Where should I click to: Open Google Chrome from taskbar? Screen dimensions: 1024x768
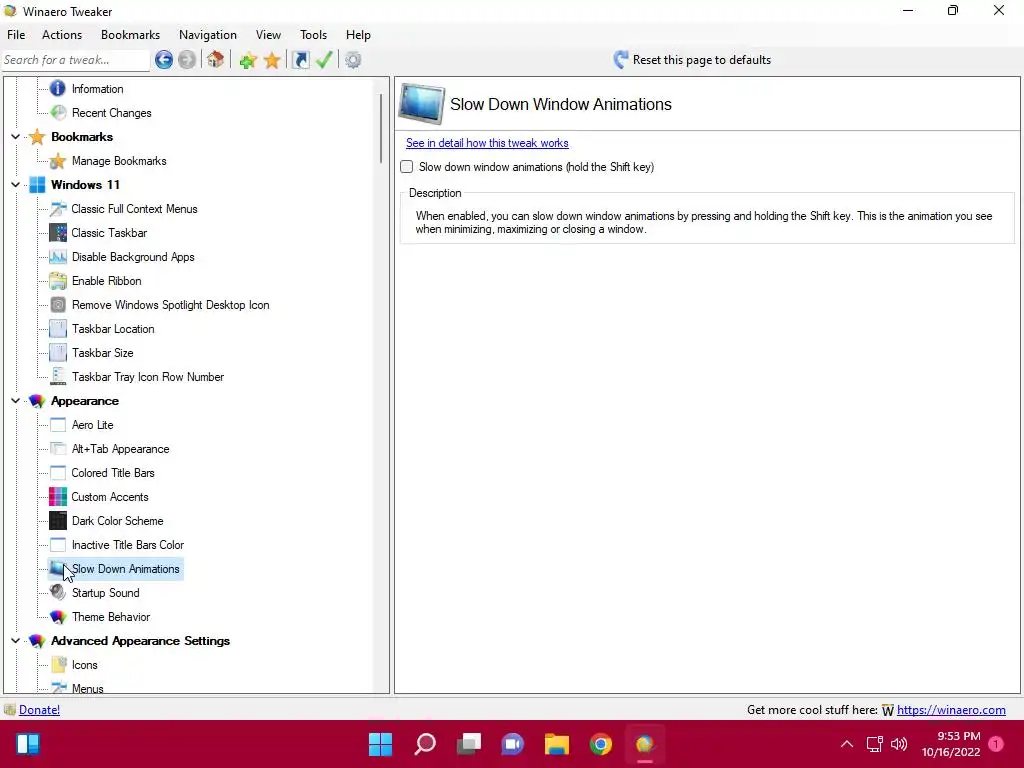601,744
